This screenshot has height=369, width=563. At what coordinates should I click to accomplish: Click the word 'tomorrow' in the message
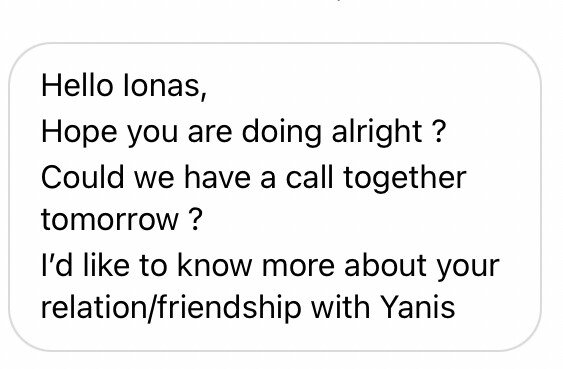pos(110,220)
